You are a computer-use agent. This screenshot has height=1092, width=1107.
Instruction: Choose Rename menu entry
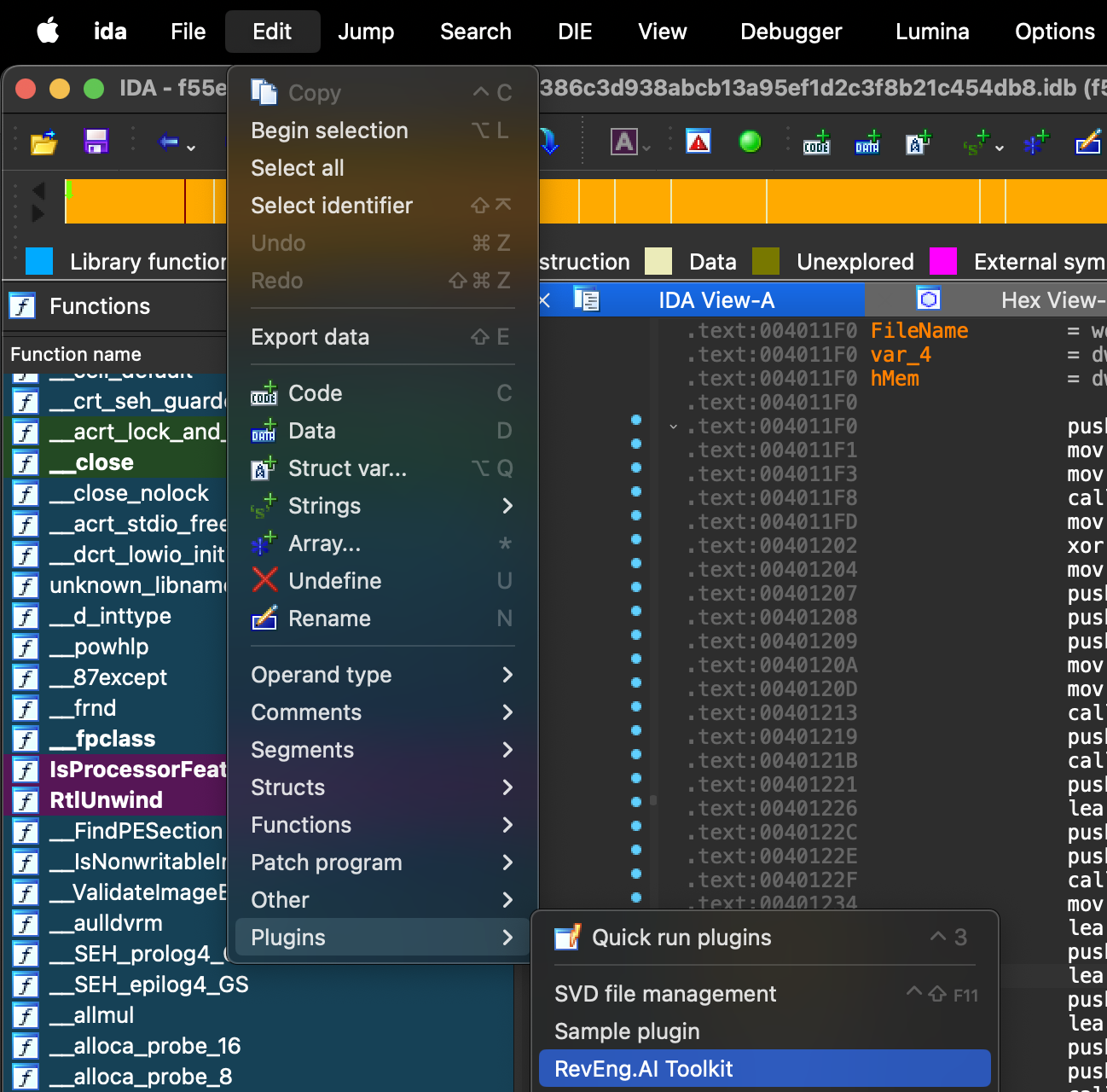click(x=383, y=619)
